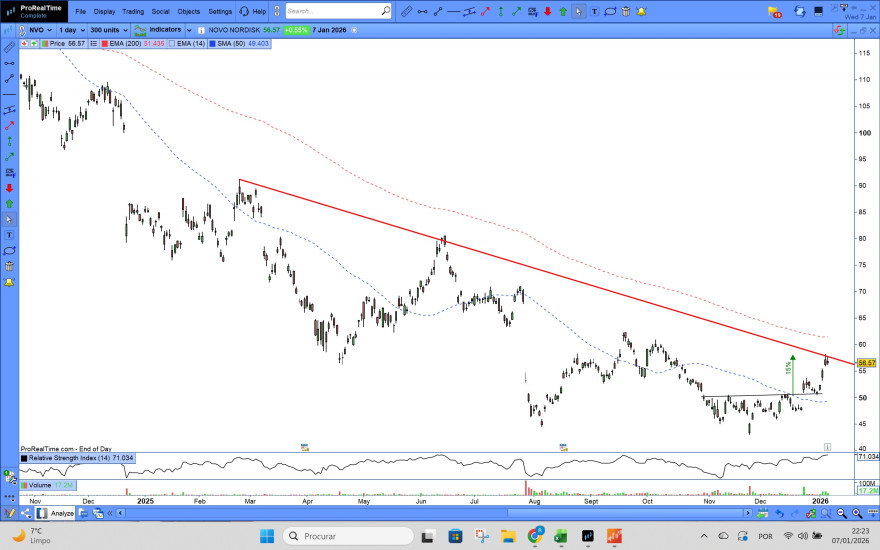Pick the text annotation tool in top toolbar

594,11
